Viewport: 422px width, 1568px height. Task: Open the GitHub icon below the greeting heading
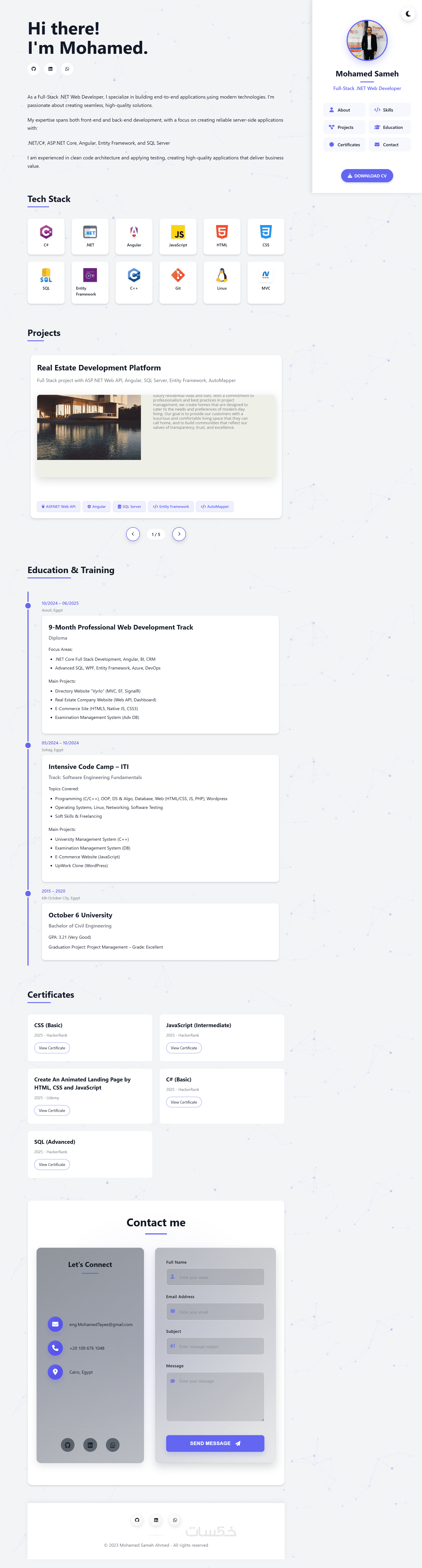click(x=33, y=69)
